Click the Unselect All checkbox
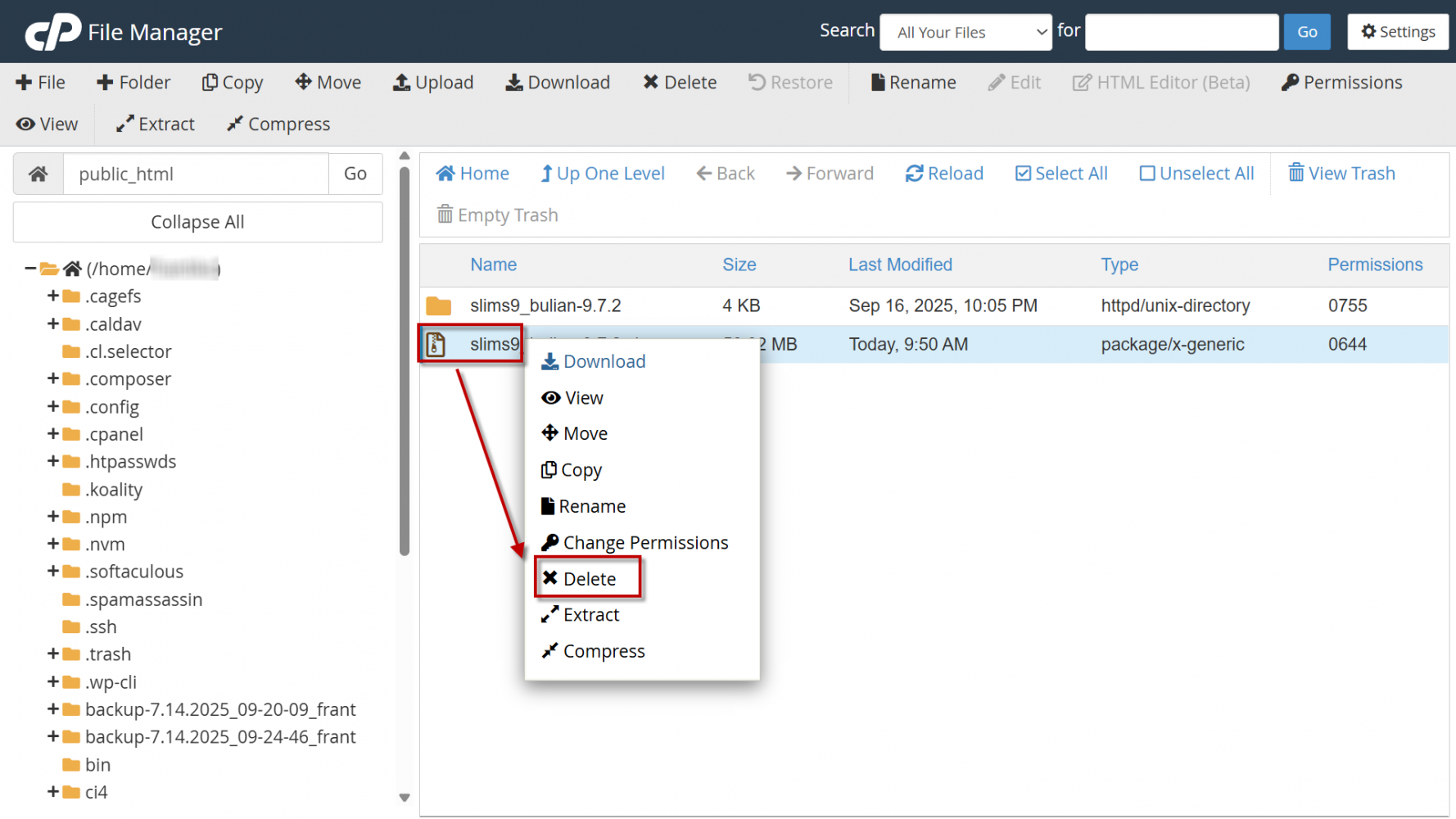The width and height of the screenshot is (1456, 819). pos(1147,174)
